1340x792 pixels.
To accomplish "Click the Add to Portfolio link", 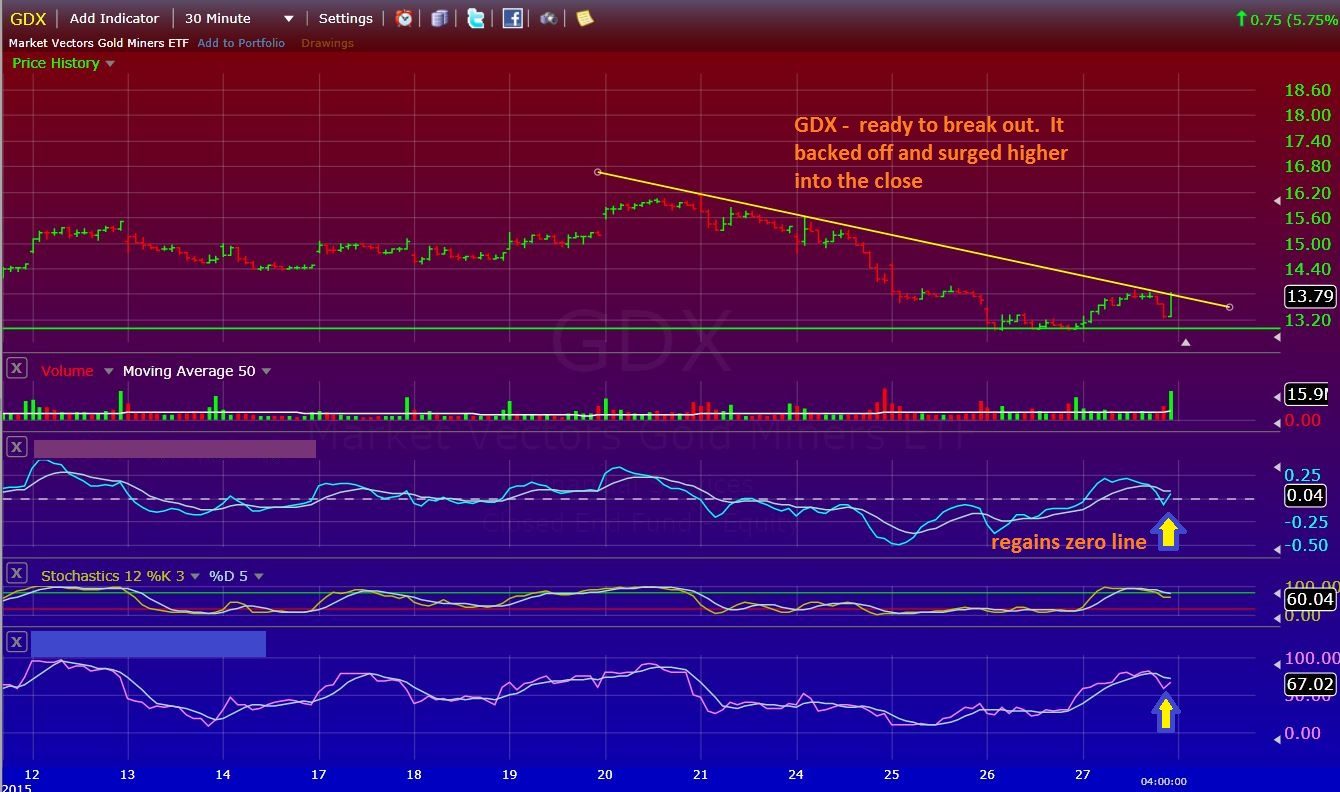I will (241, 43).
